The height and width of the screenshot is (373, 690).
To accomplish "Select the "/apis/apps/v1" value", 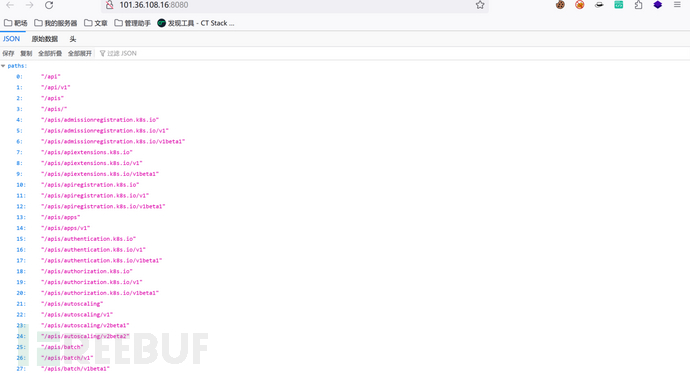I will pyautogui.click(x=66, y=228).
